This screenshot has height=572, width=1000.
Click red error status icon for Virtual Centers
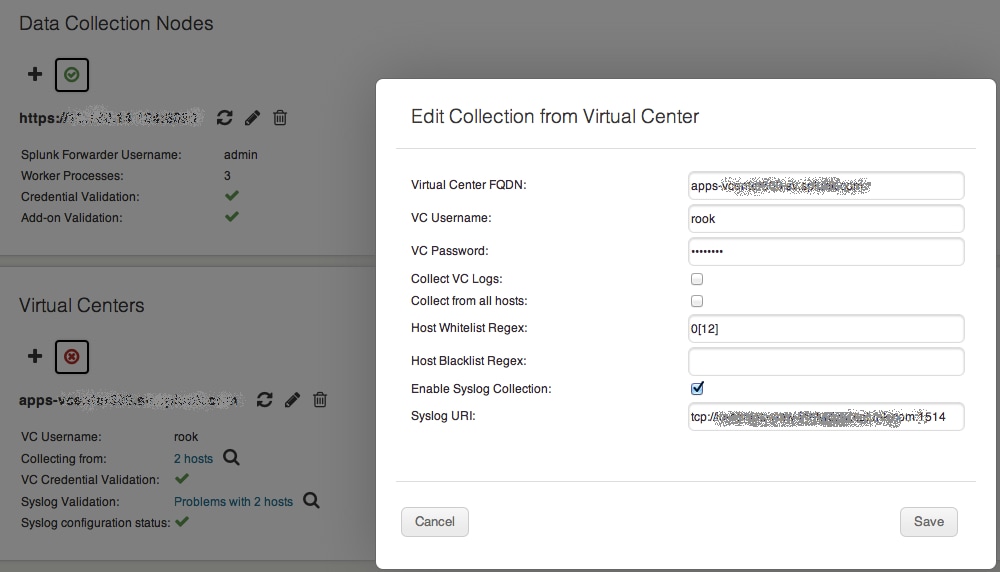pos(71,356)
